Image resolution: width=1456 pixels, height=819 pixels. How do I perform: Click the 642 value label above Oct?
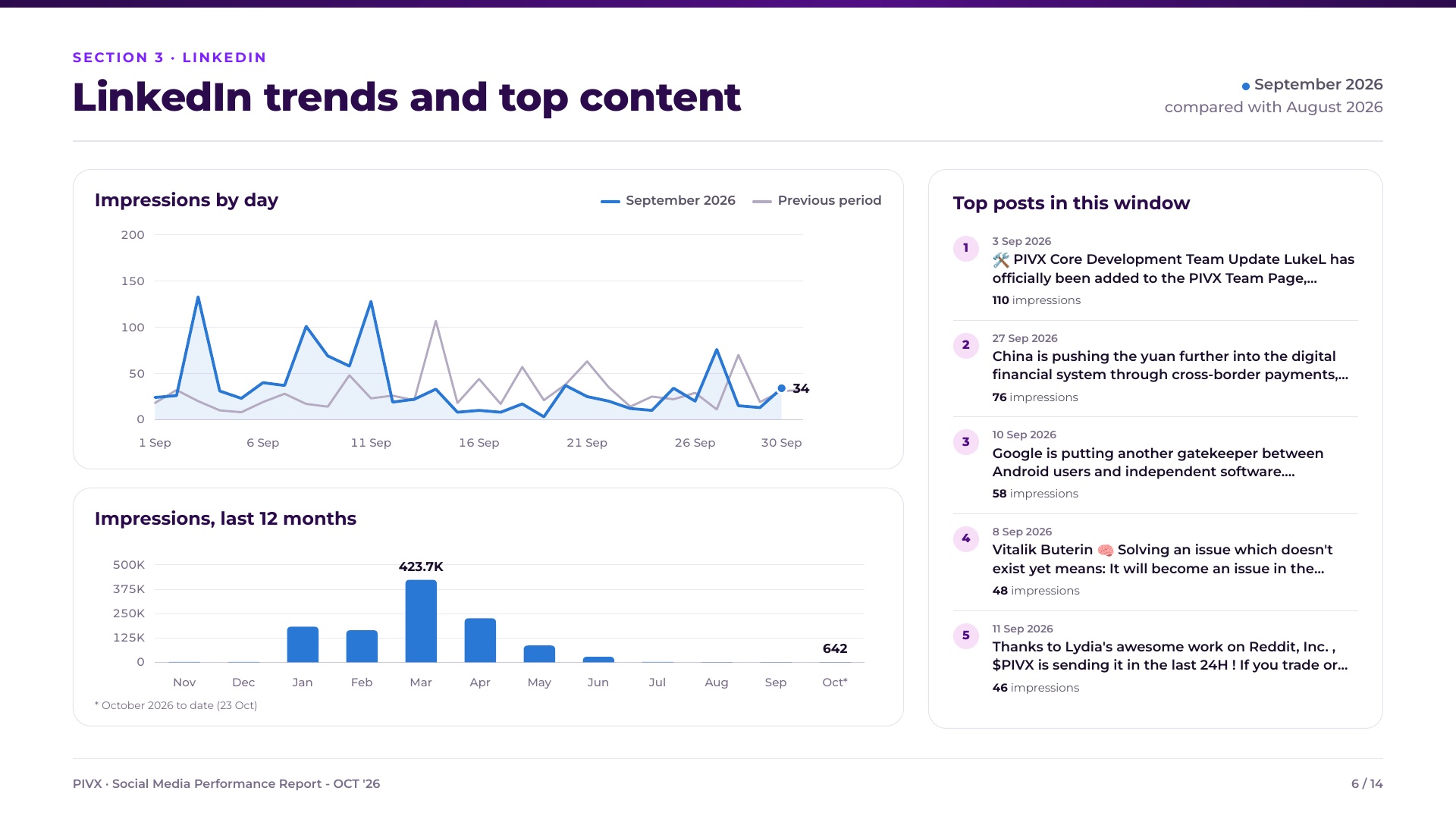point(835,649)
